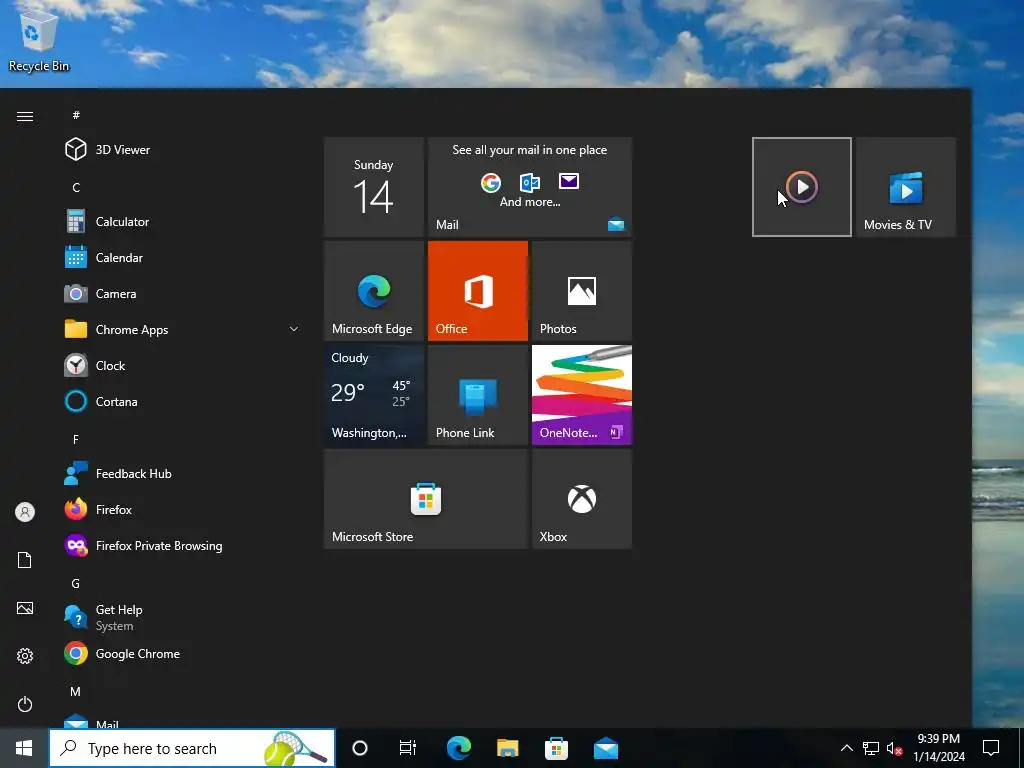
Task: Click the letter C section header
Action: coord(76,187)
